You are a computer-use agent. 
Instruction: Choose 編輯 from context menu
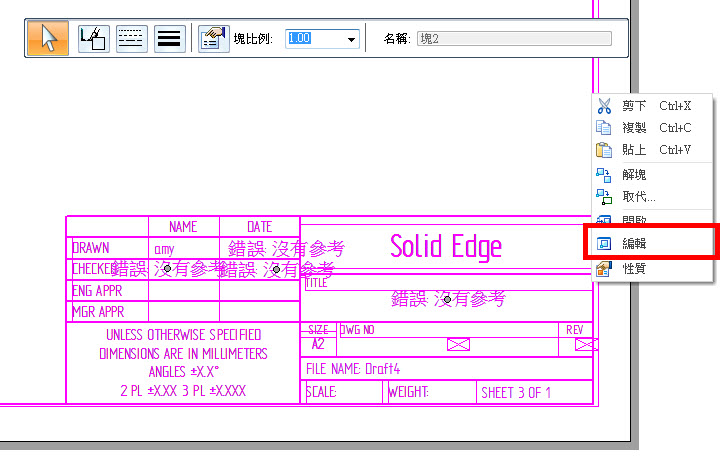coord(652,244)
